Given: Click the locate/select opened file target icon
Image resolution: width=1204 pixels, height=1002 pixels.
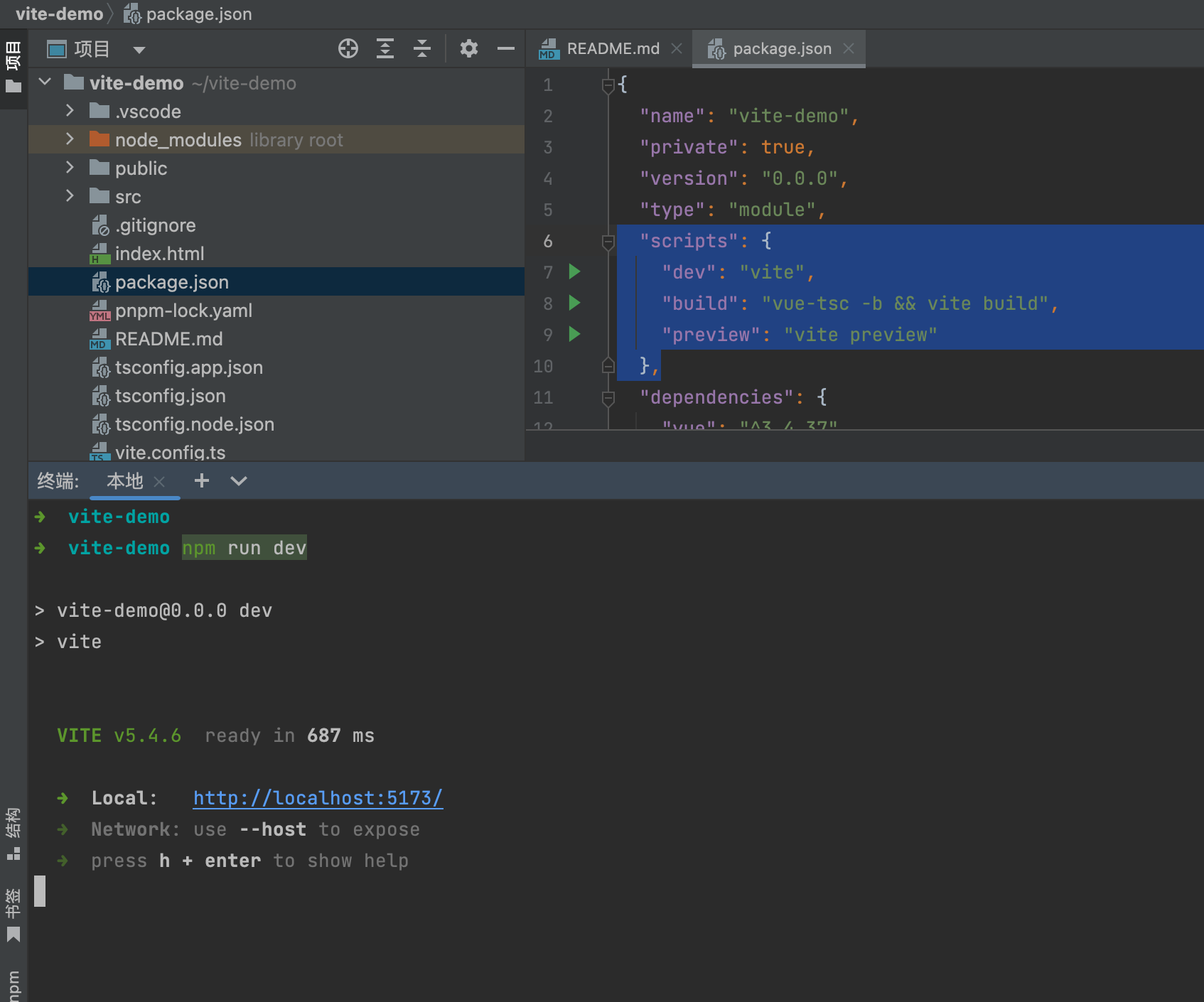Looking at the screenshot, I should click(x=348, y=48).
